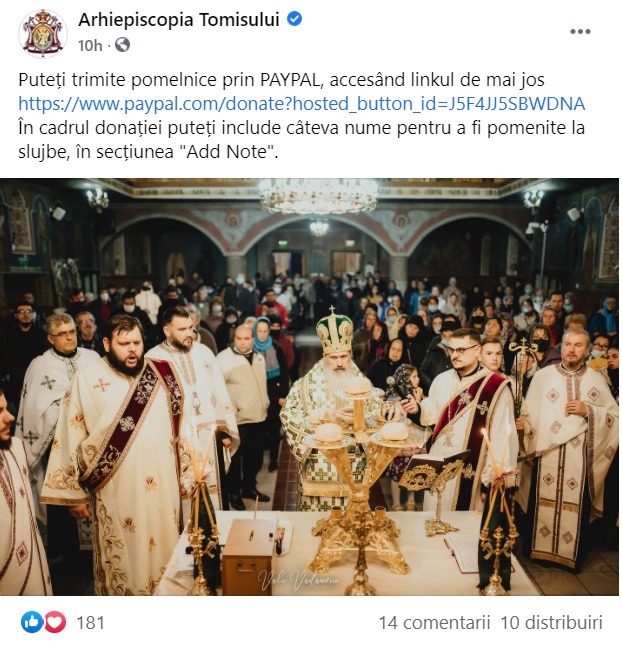Click the blue Like reaction icon

click(32, 622)
